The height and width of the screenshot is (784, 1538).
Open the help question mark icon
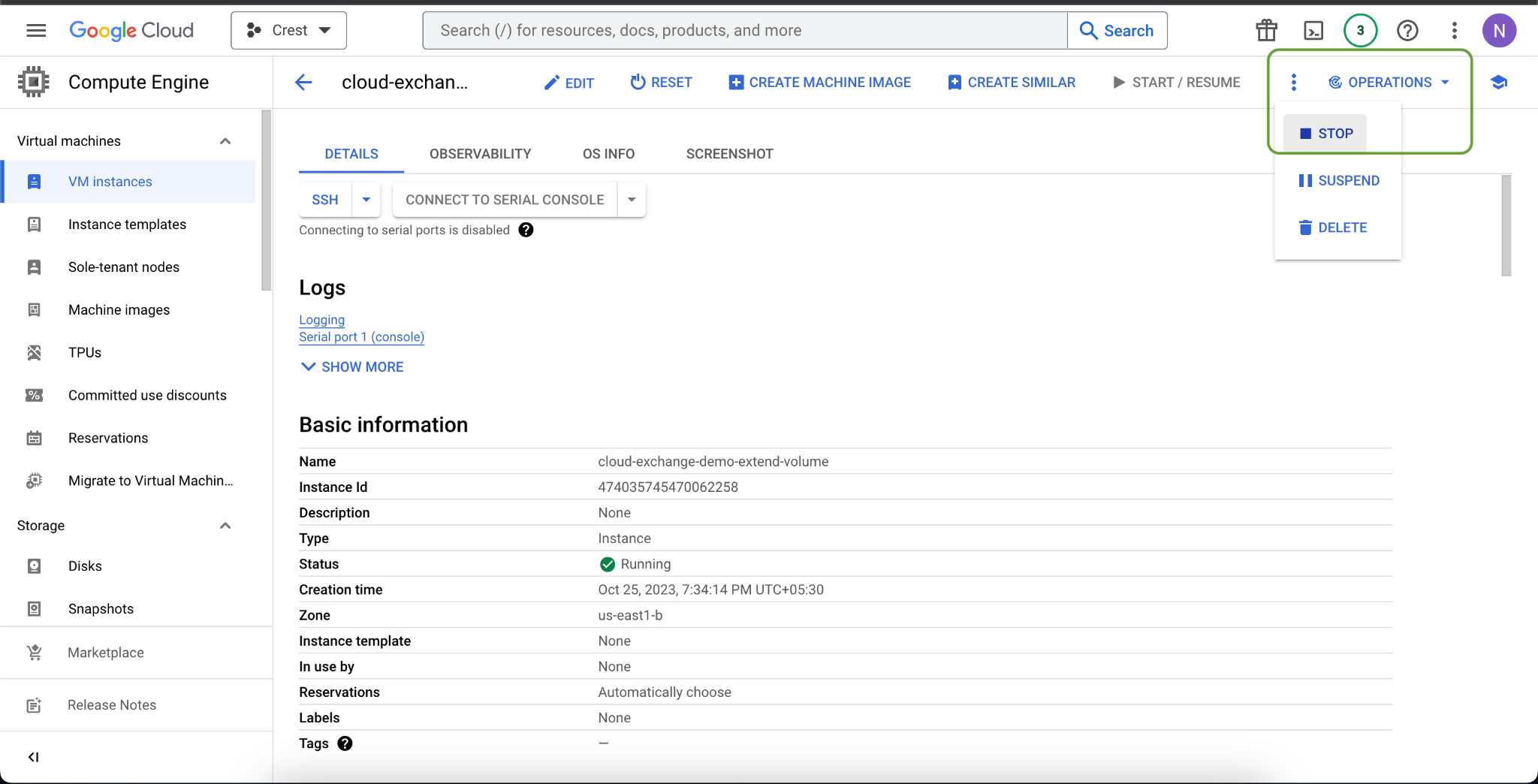coord(1407,30)
